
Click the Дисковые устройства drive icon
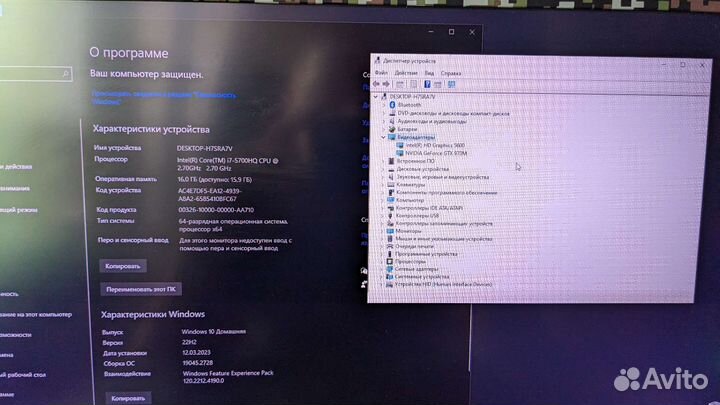coord(391,169)
